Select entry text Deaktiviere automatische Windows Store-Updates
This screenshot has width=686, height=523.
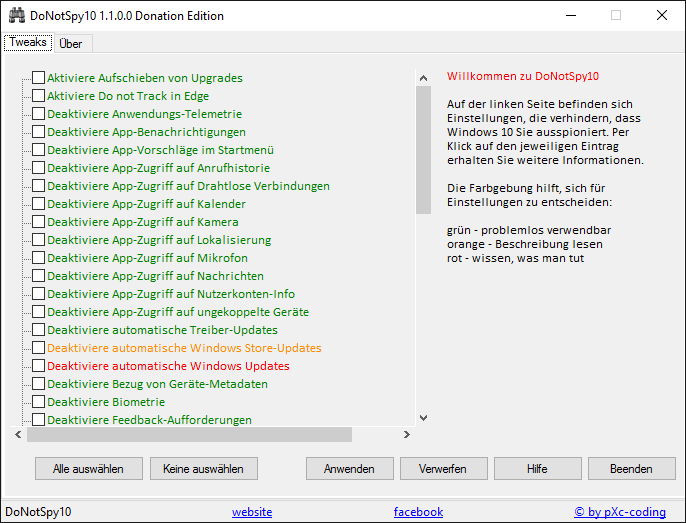[x=184, y=348]
